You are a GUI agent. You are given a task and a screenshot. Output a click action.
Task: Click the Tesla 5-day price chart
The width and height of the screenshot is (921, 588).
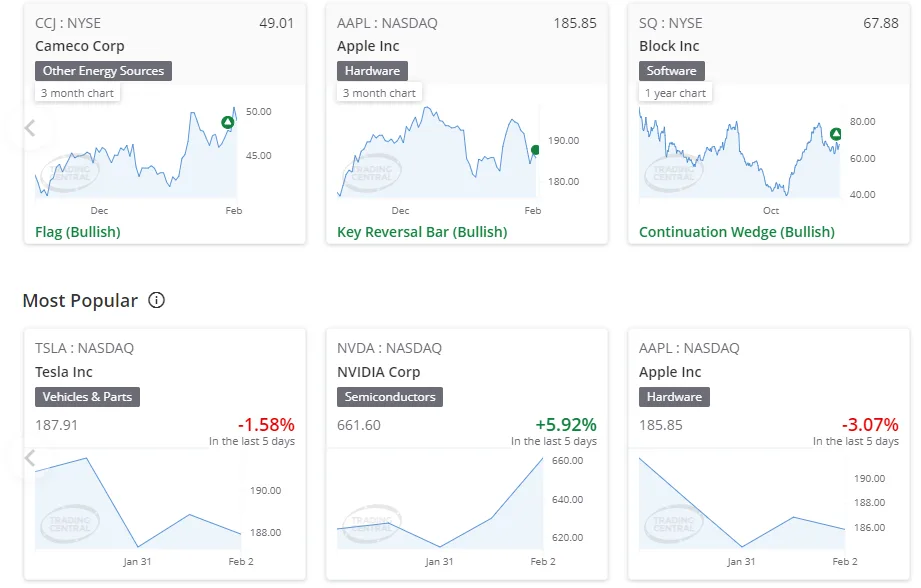138,505
